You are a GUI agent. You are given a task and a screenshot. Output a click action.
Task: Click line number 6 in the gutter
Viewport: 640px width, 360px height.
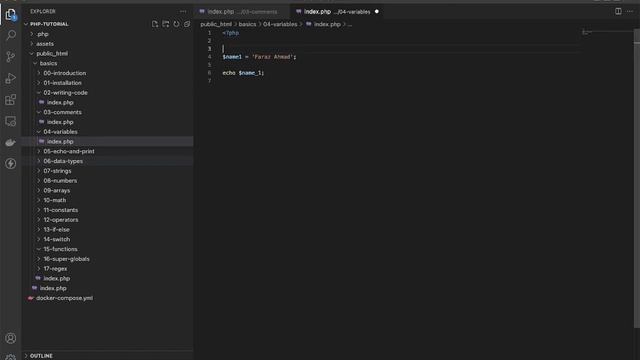[209, 73]
